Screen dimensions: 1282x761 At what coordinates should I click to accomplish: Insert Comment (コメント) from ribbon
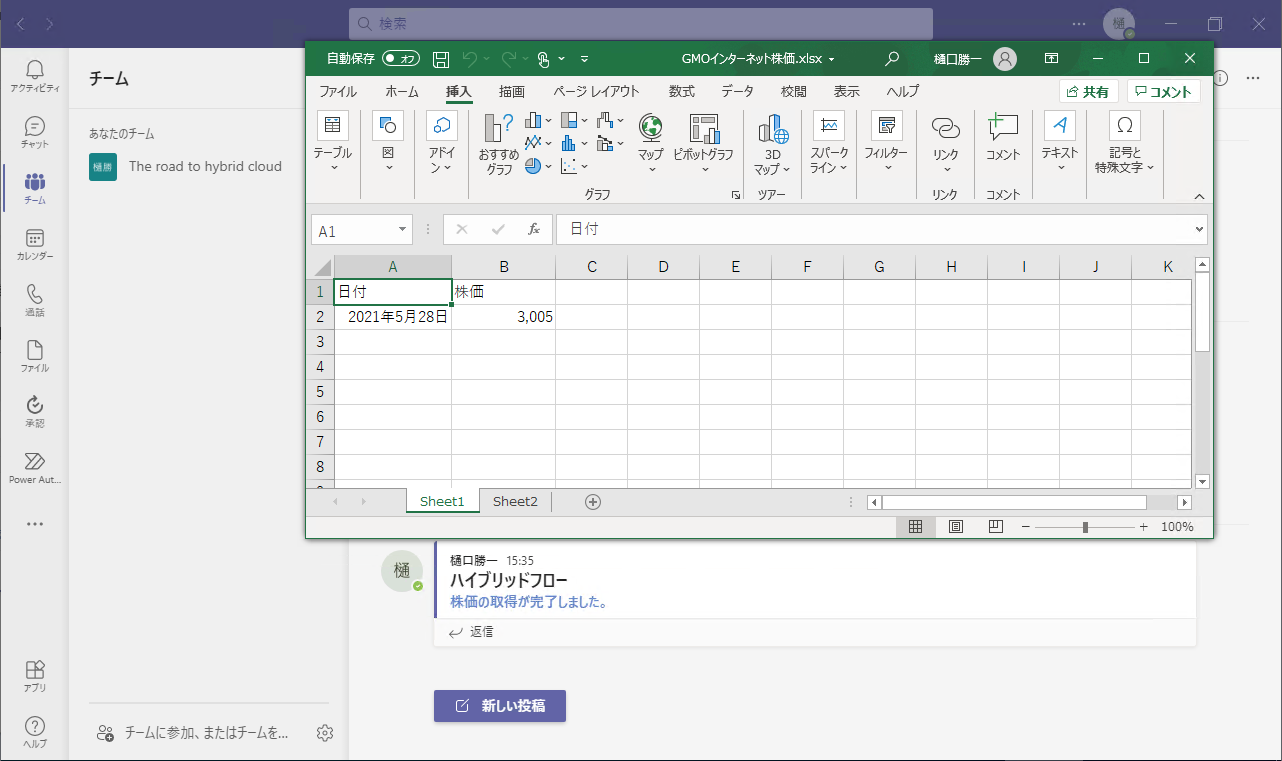tap(1003, 138)
